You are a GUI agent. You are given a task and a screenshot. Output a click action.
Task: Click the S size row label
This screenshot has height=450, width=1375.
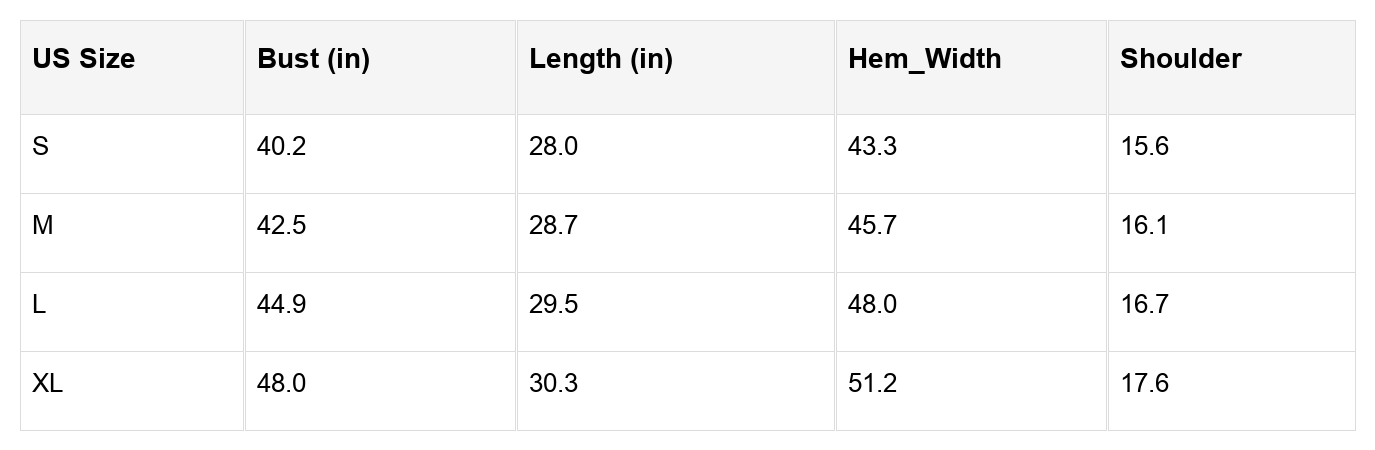click(x=40, y=147)
